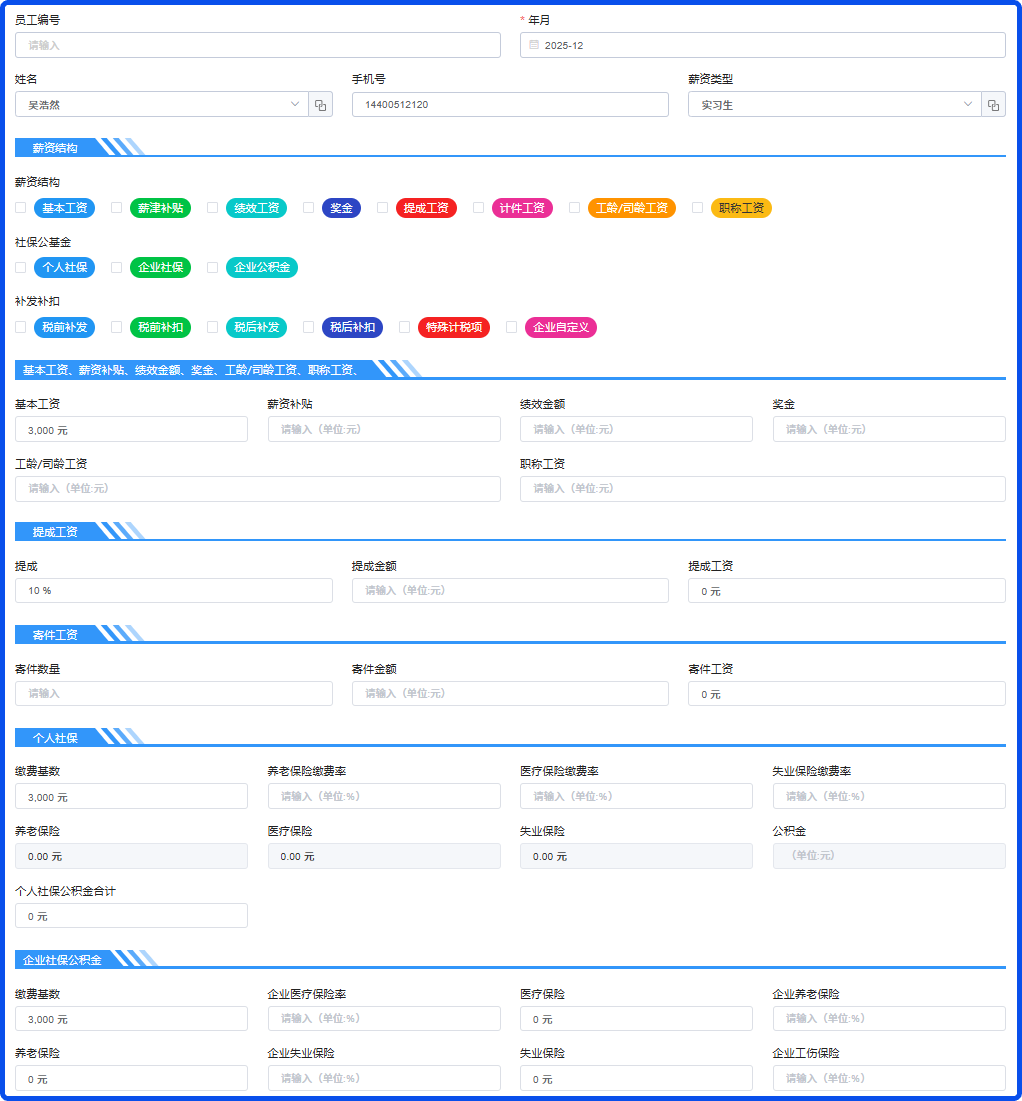This screenshot has width=1022, height=1101.
Task: Click the copy icon beside the 姓名 dropdown
Action: coord(320,105)
